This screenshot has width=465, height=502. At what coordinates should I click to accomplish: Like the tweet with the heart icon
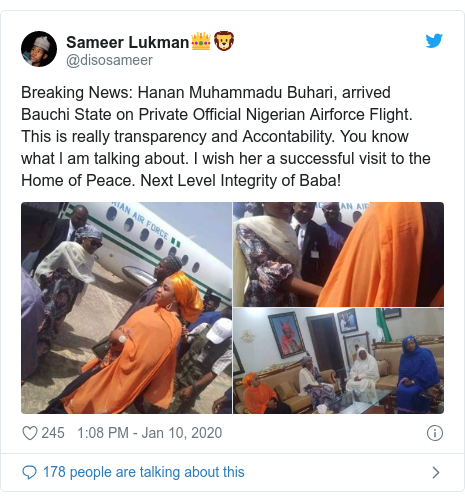30,433
